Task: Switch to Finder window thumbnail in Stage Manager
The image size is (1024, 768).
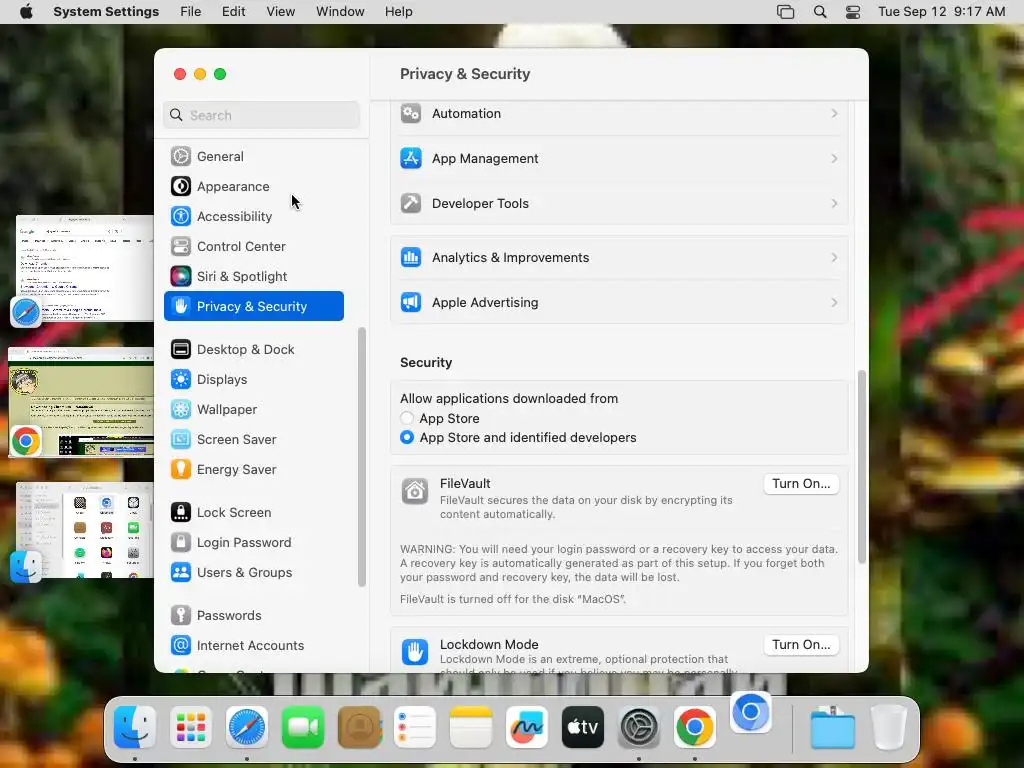Action: [84, 530]
